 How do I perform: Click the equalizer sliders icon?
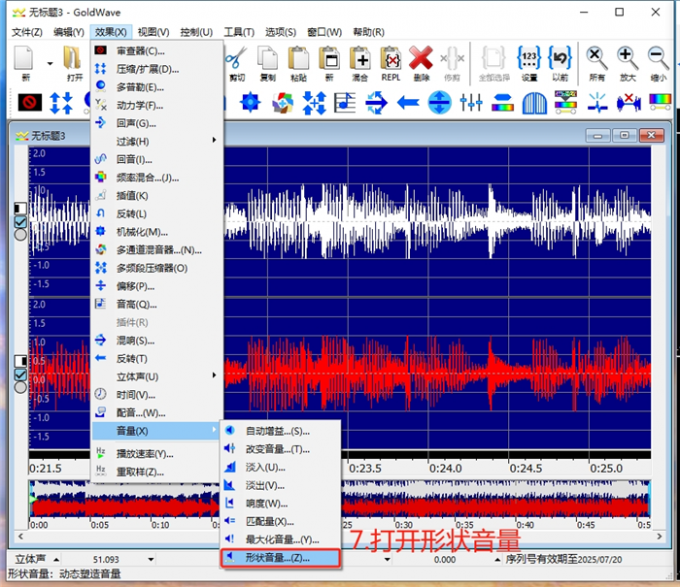click(x=471, y=103)
